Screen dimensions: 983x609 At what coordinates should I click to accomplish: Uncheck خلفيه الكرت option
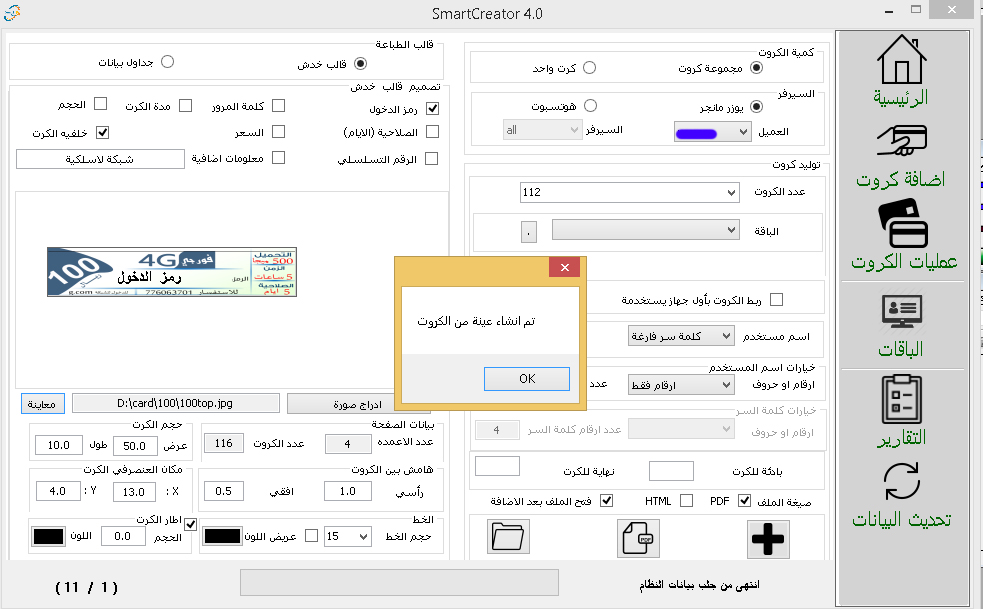(x=104, y=132)
